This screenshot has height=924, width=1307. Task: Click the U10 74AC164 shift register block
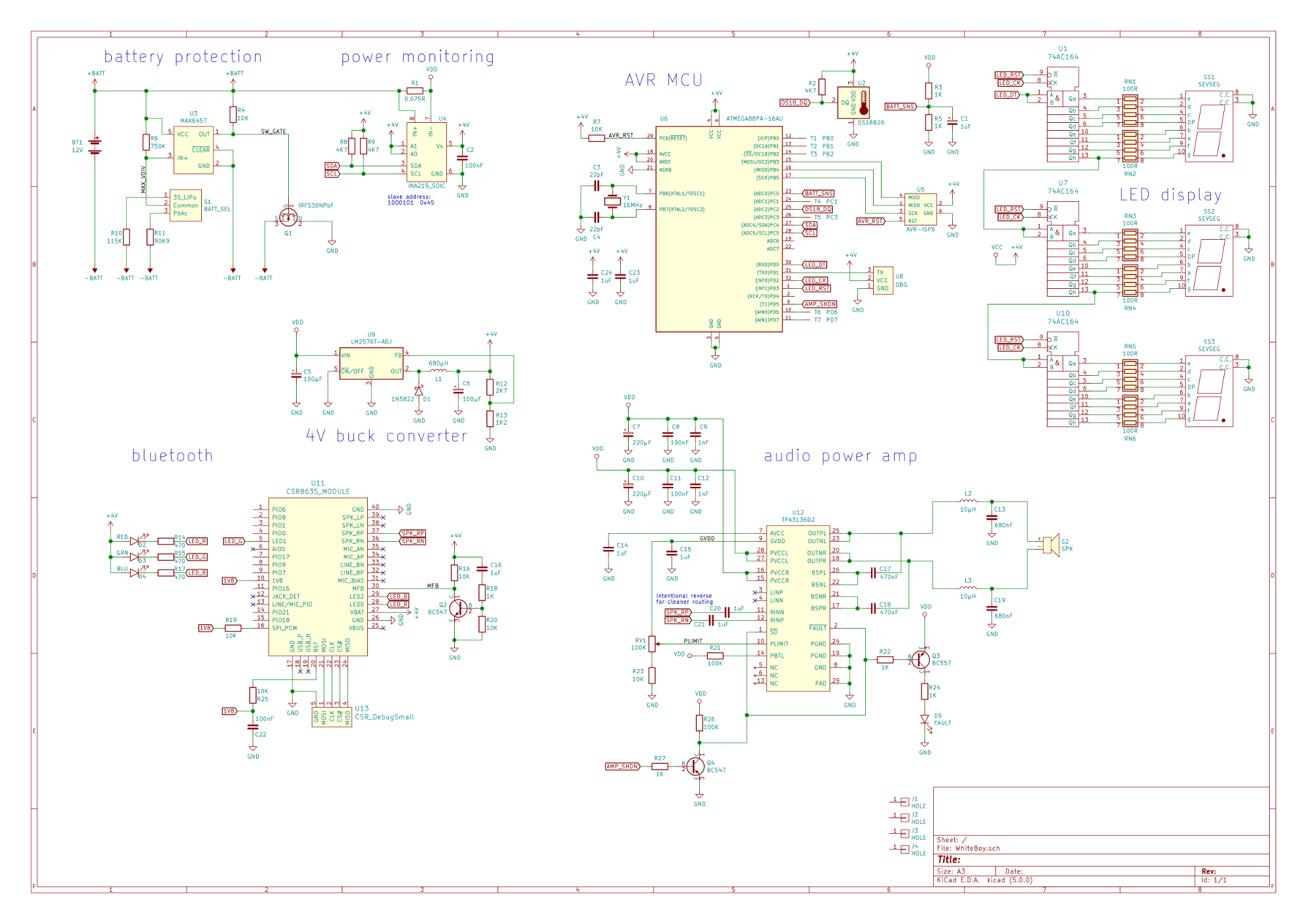pyautogui.click(x=1063, y=380)
